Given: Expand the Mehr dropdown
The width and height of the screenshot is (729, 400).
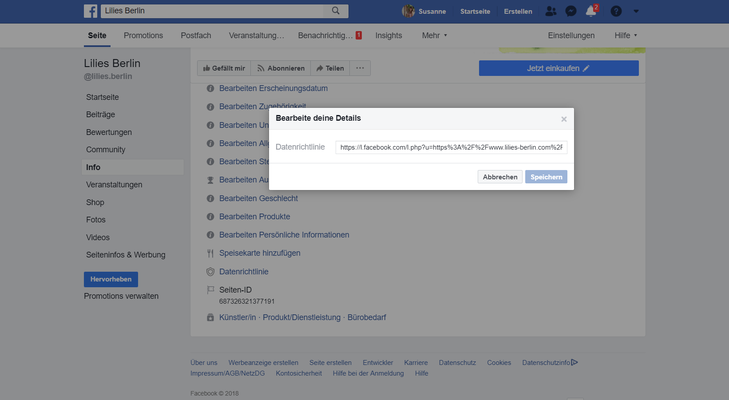Looking at the screenshot, I should point(434,35).
